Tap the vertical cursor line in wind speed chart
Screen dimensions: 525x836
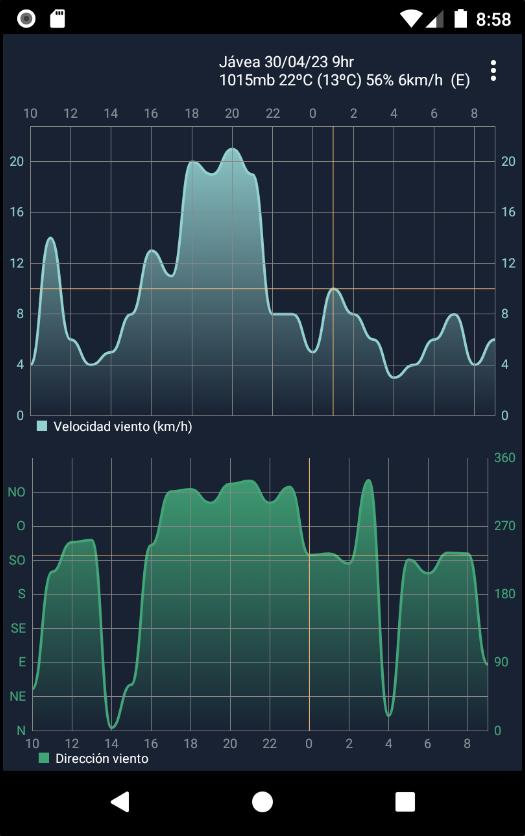click(x=333, y=271)
